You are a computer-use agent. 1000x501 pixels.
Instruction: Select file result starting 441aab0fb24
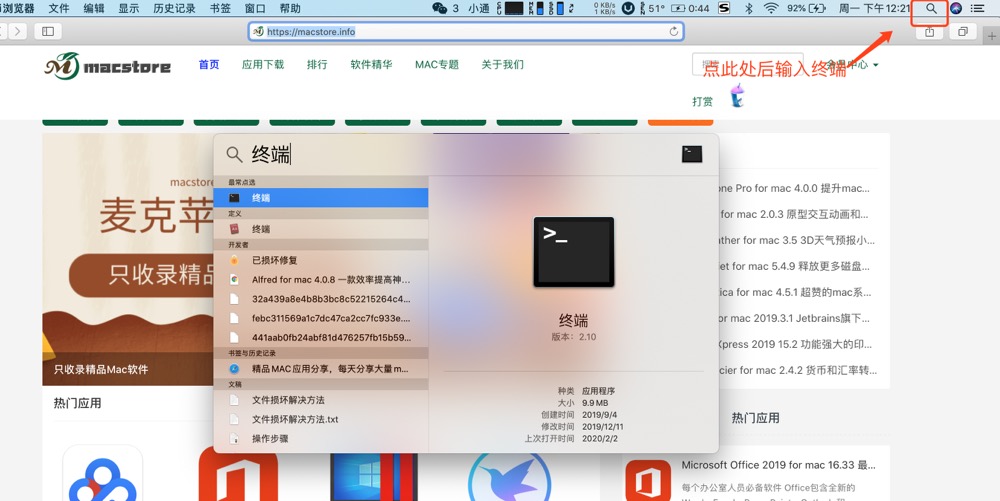click(x=321, y=337)
